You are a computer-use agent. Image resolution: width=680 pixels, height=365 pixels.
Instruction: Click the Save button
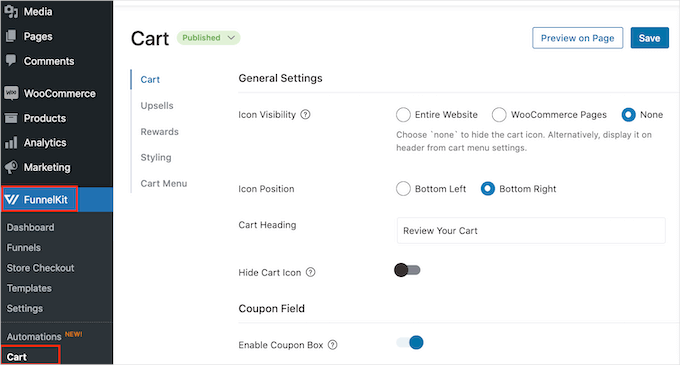tap(649, 38)
